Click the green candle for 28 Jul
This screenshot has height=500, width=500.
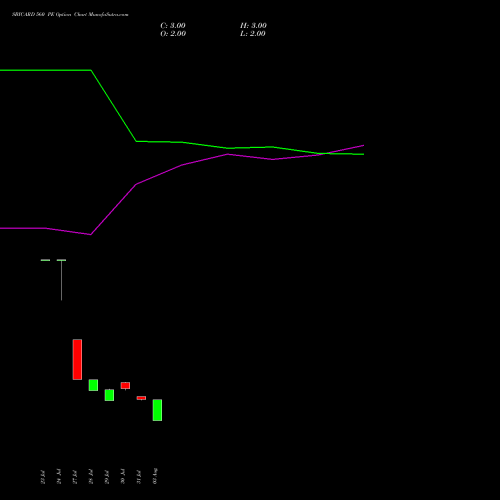coord(93,385)
